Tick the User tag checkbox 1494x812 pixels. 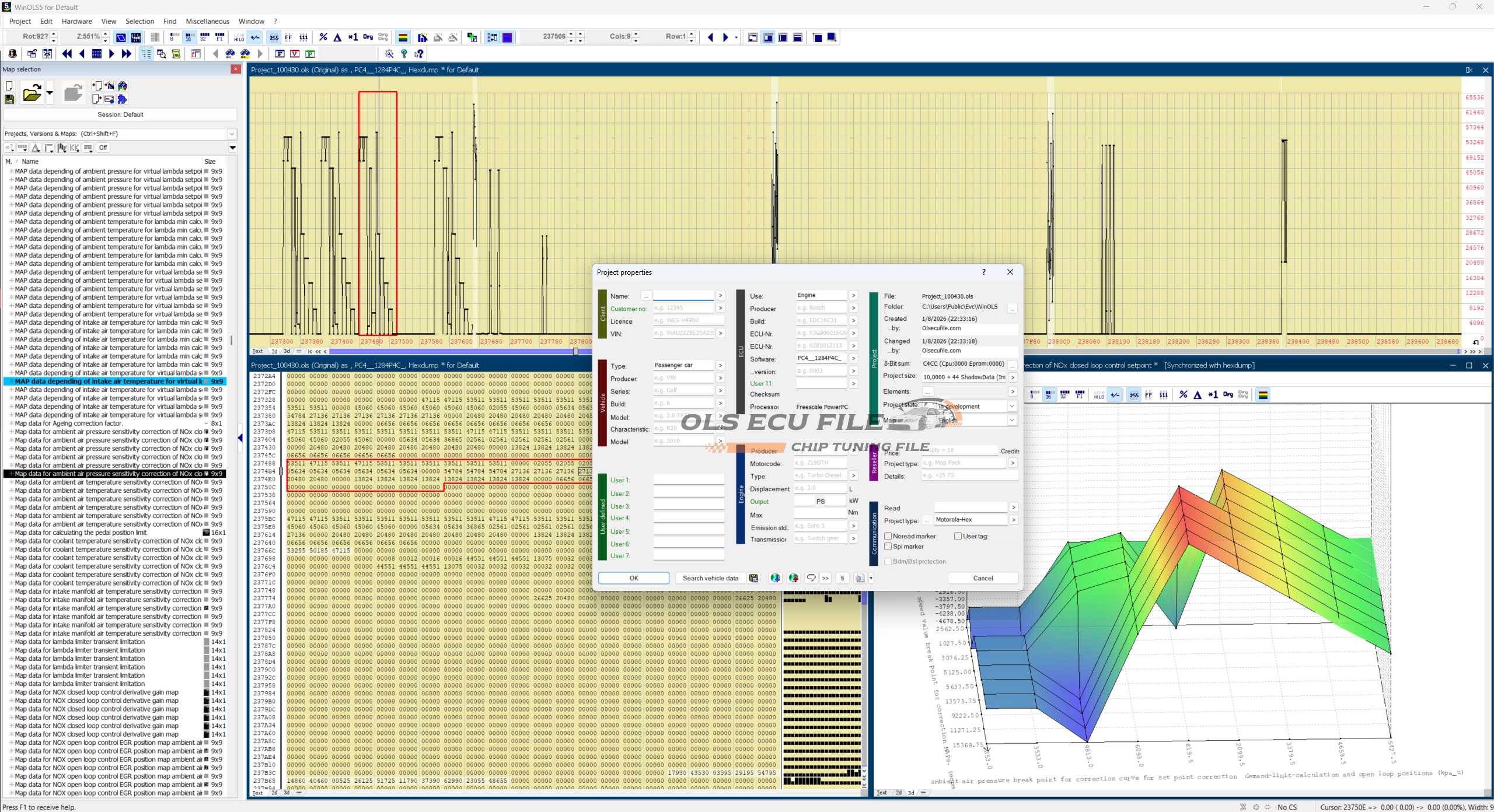[958, 536]
